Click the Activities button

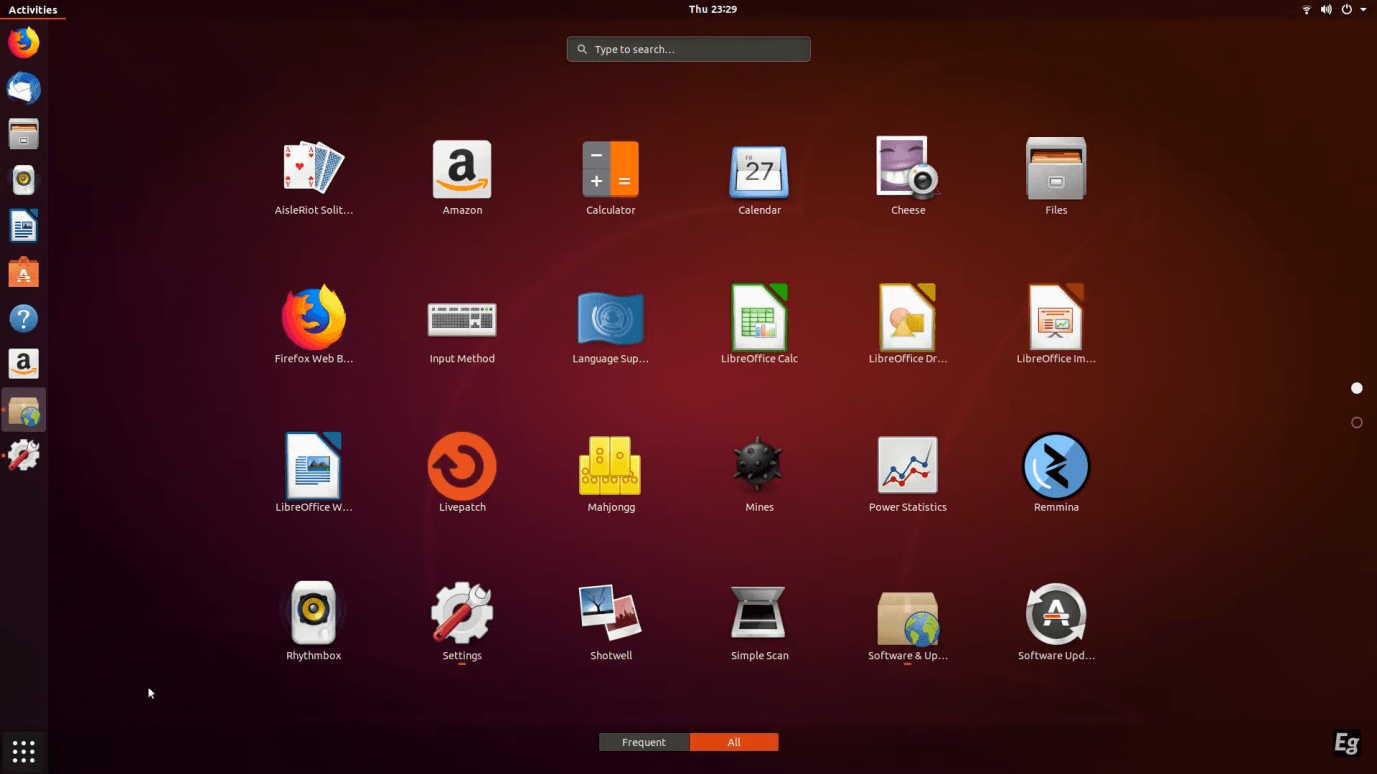pos(33,9)
